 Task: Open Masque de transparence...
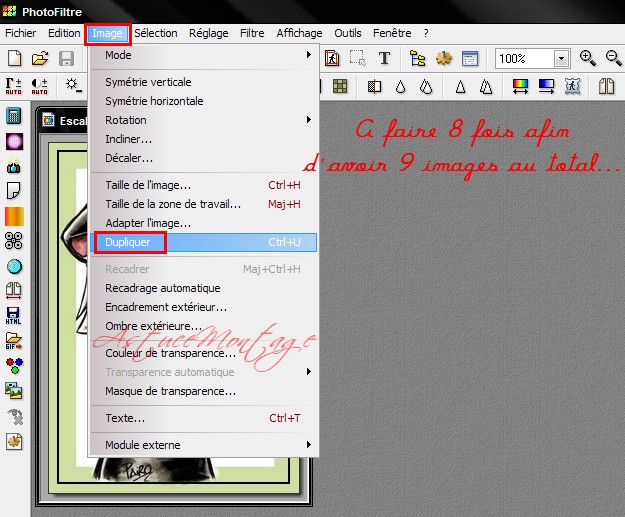pyautogui.click(x=204, y=391)
